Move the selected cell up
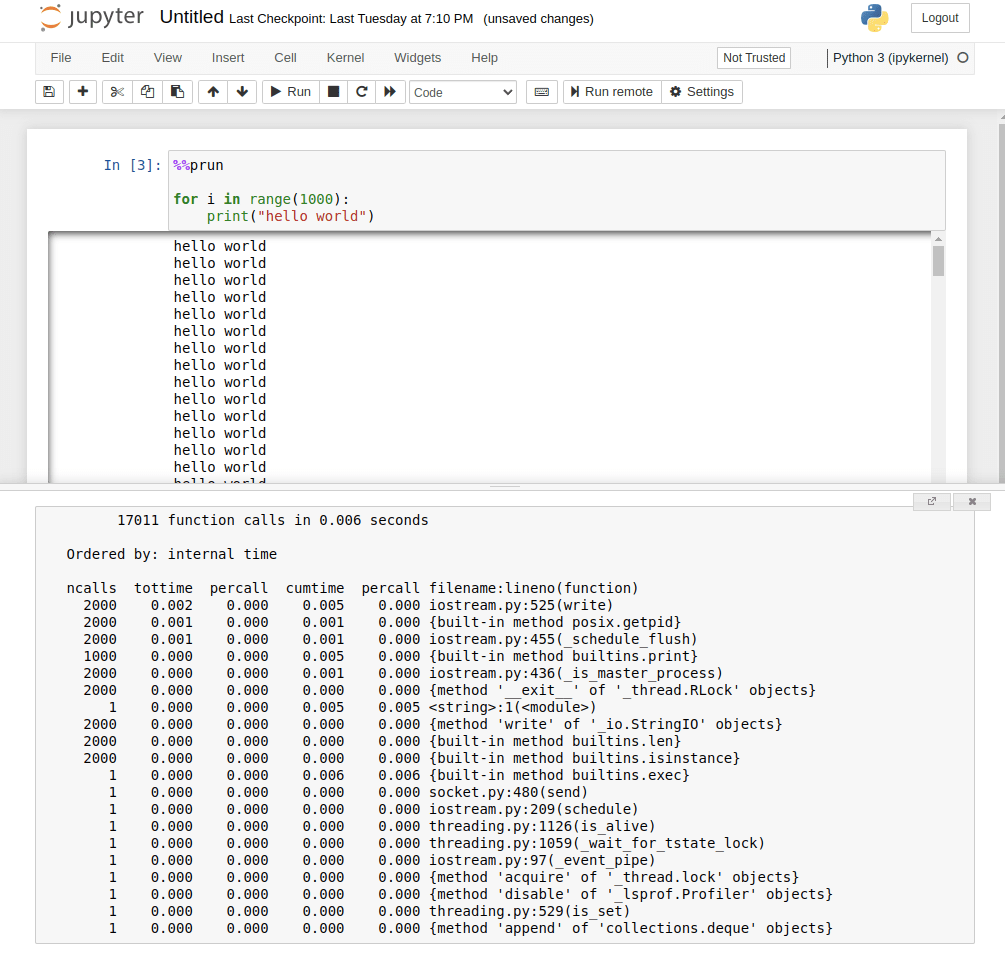 coord(211,91)
